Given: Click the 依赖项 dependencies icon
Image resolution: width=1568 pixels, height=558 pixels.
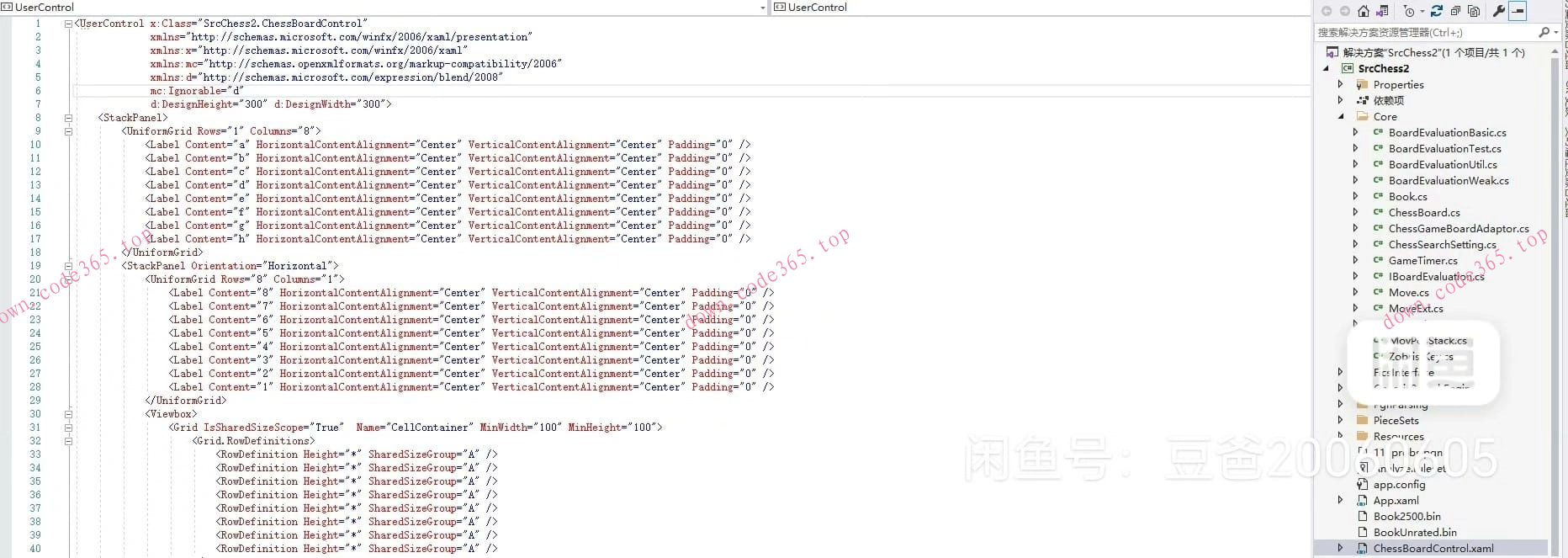Looking at the screenshot, I should [x=1363, y=100].
